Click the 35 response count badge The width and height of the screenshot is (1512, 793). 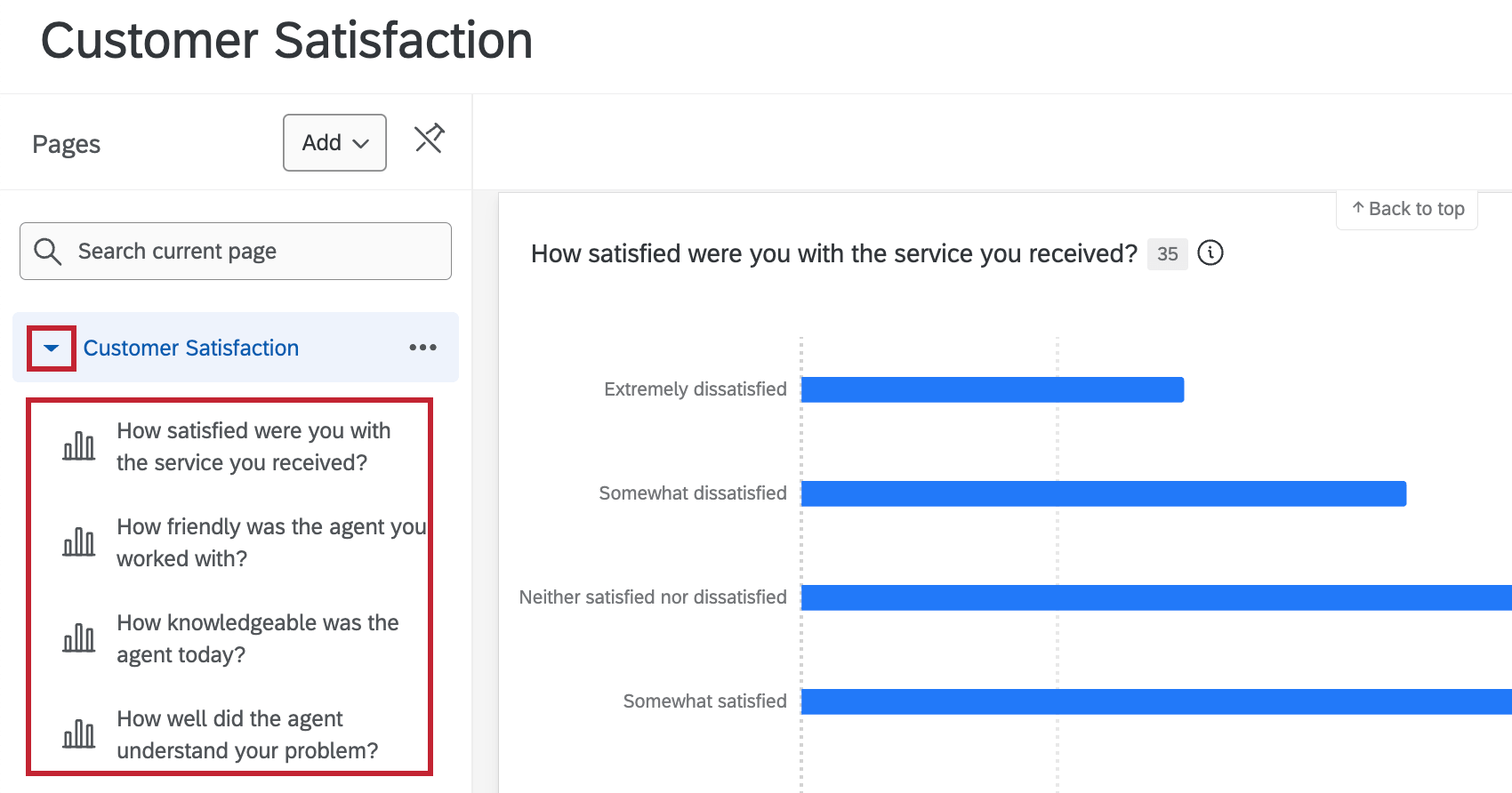[1167, 254]
